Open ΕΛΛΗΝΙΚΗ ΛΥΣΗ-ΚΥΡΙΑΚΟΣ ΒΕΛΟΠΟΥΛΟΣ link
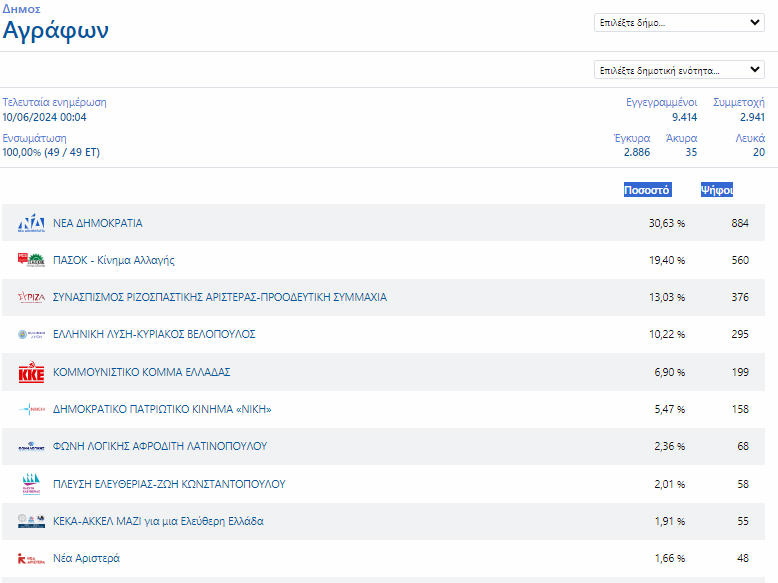 click(x=154, y=334)
